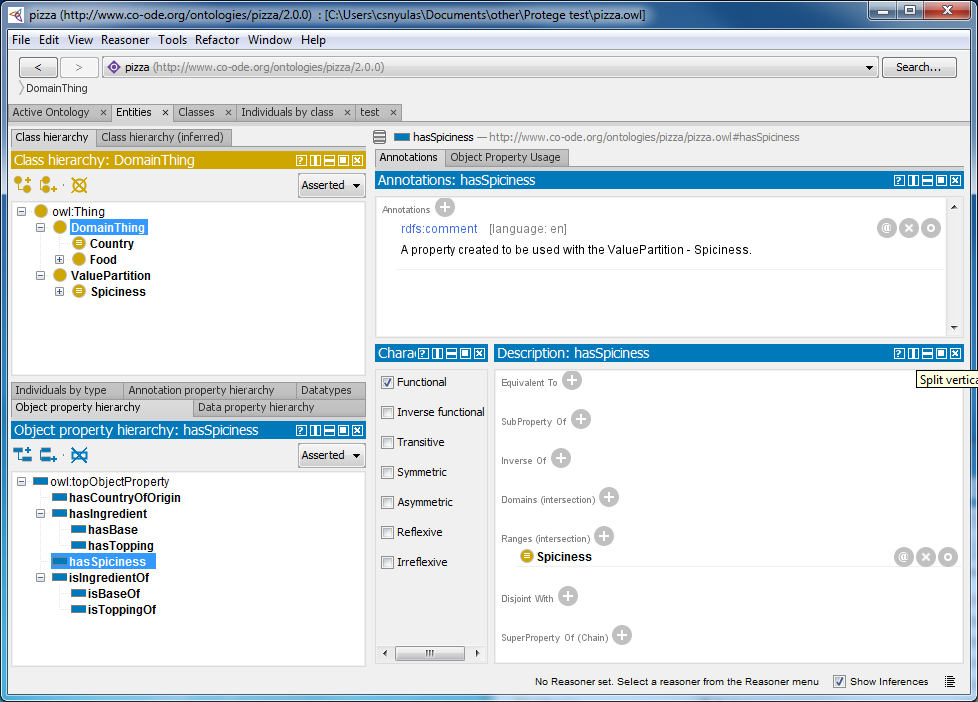This screenshot has height=702, width=978.
Task: Toggle the Show Inferences checkbox
Action: [839, 681]
